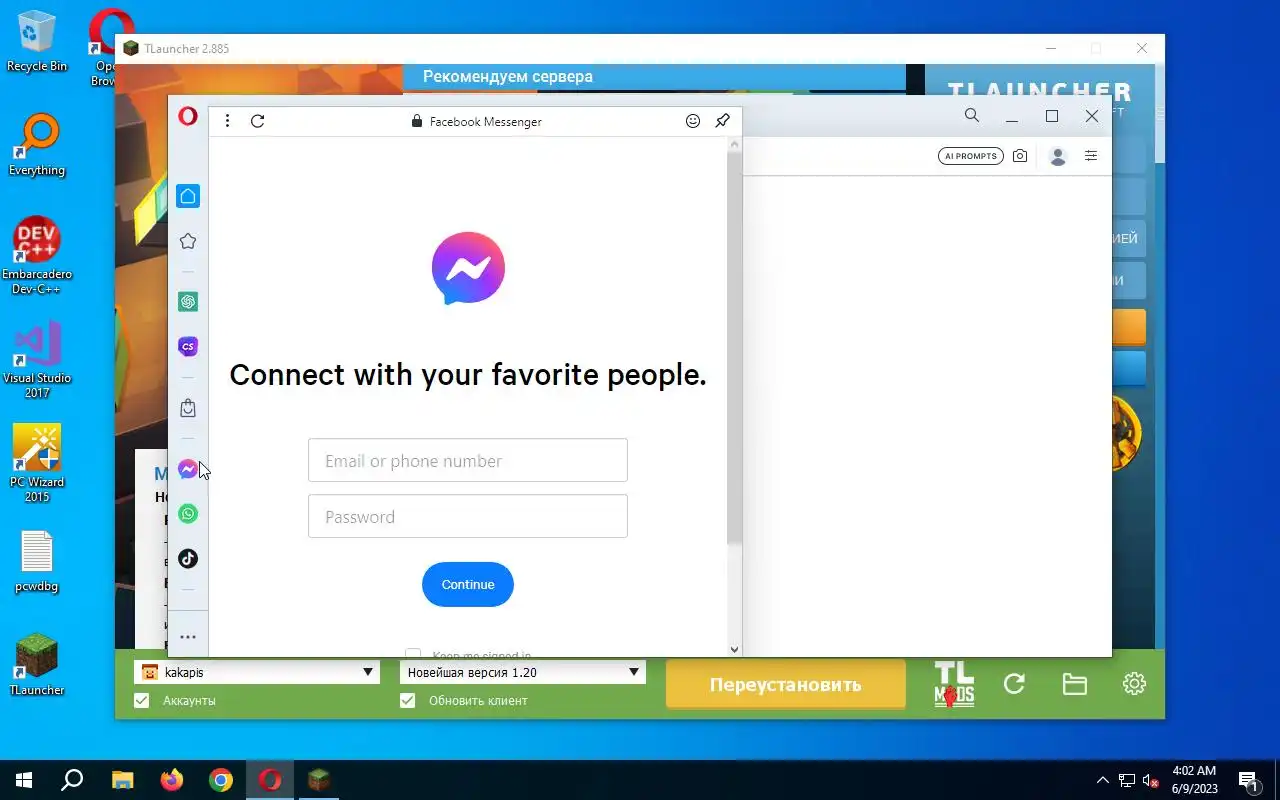Image resolution: width=1280 pixels, height=800 pixels.
Task: Click the smiley feedback icon in panel
Action: tap(693, 121)
